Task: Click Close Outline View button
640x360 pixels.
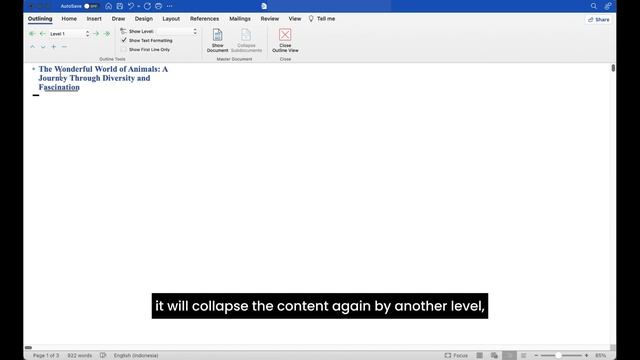Action: 285,40
